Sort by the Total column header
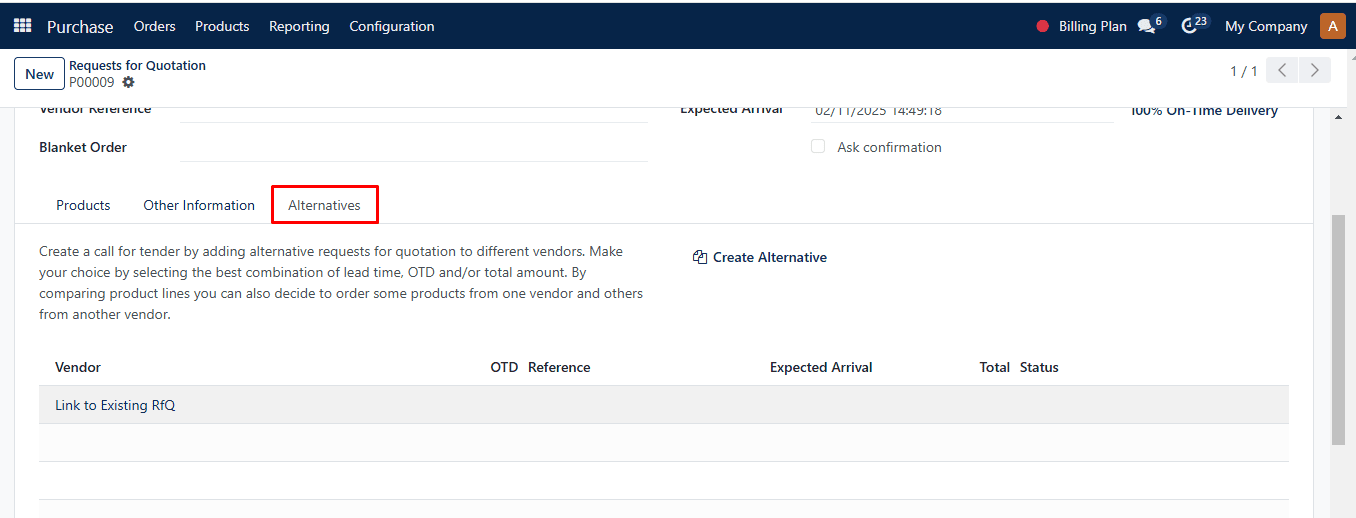Image resolution: width=1356 pixels, height=518 pixels. [x=994, y=367]
